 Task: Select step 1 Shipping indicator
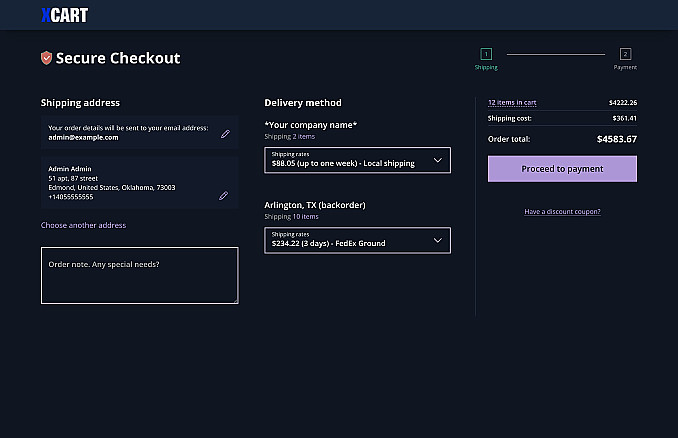point(486,54)
